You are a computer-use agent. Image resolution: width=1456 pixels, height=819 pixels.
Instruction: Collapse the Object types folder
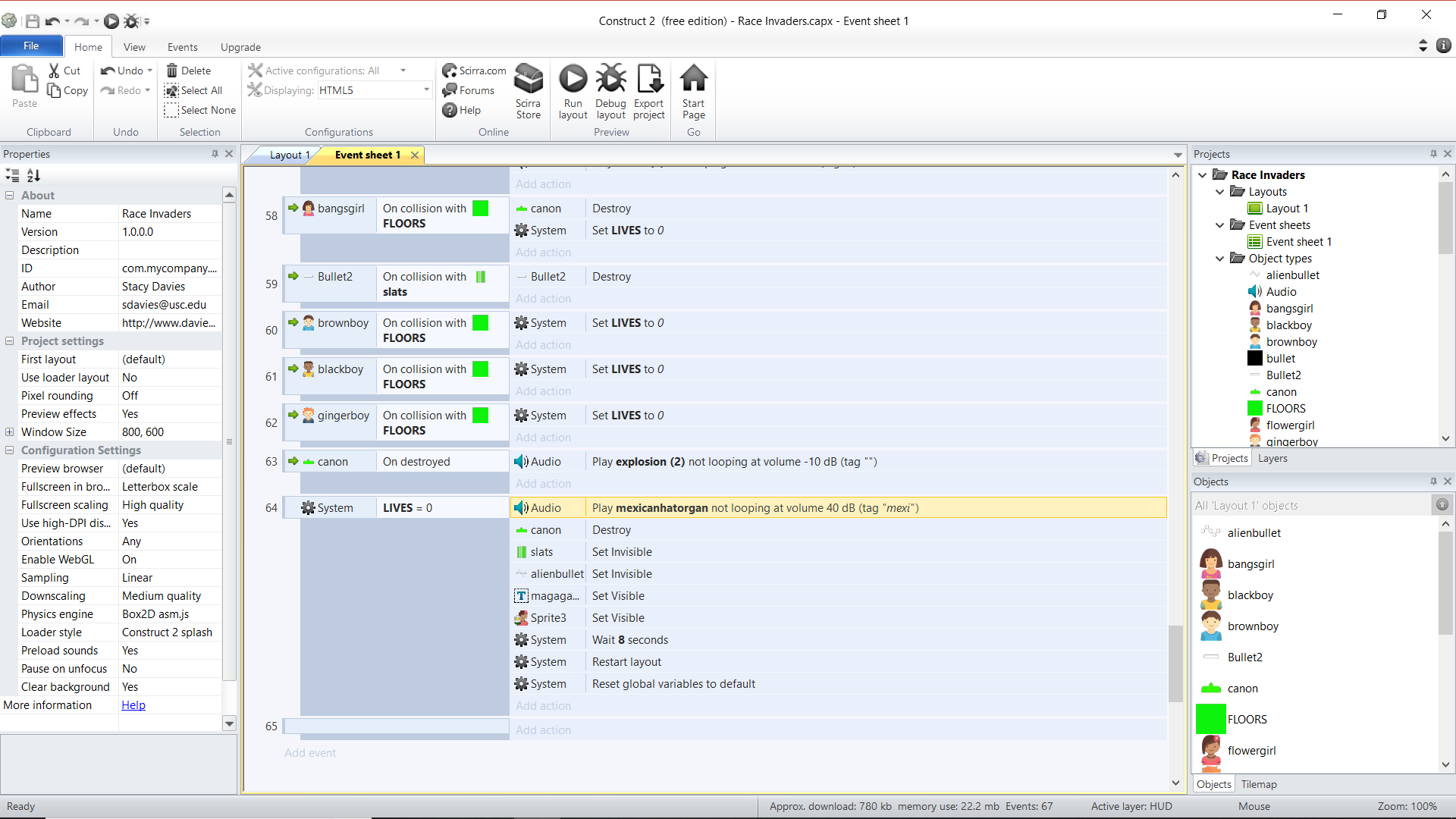pos(1220,259)
